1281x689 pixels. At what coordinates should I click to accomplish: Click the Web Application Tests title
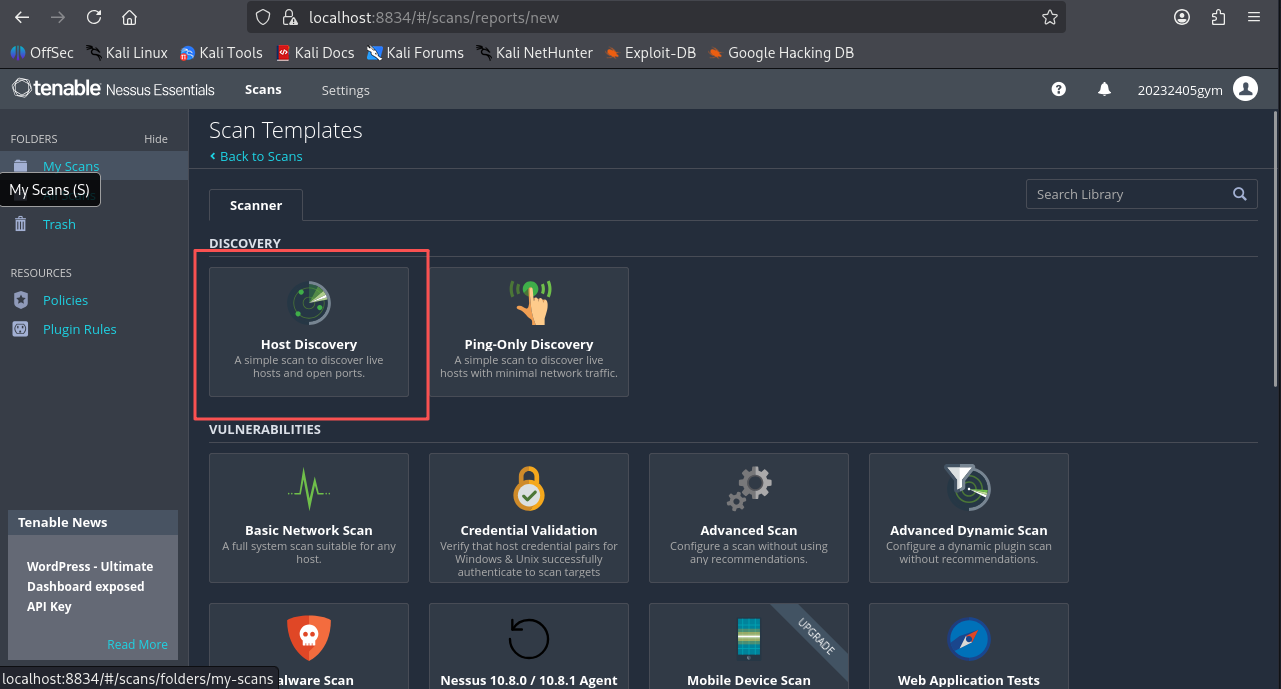tap(969, 680)
